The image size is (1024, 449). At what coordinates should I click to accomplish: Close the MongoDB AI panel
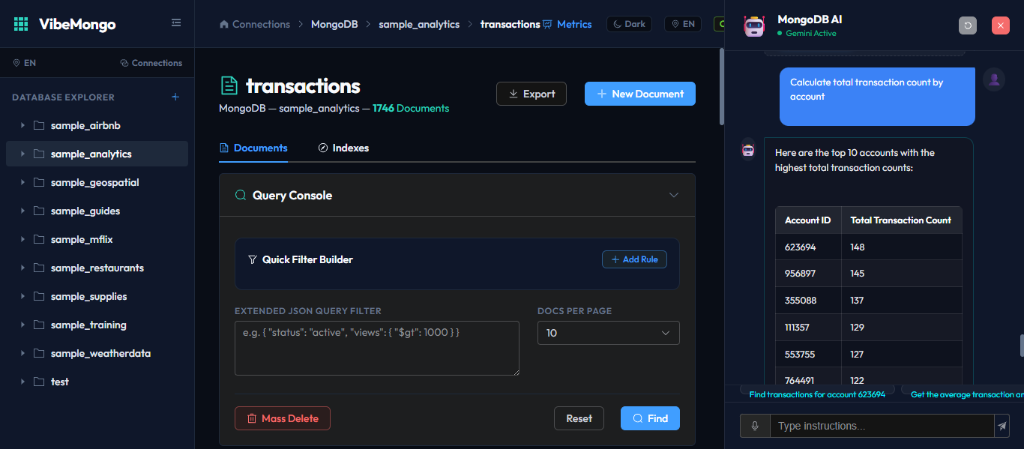point(1000,25)
